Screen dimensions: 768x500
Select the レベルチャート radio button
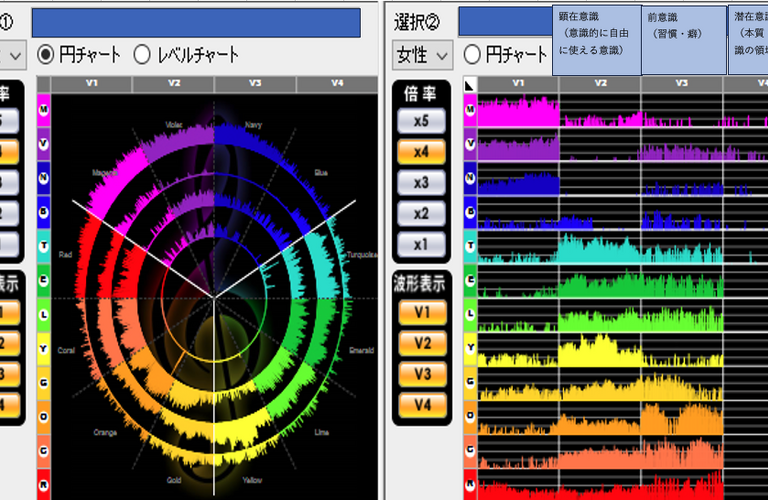click(x=142, y=54)
